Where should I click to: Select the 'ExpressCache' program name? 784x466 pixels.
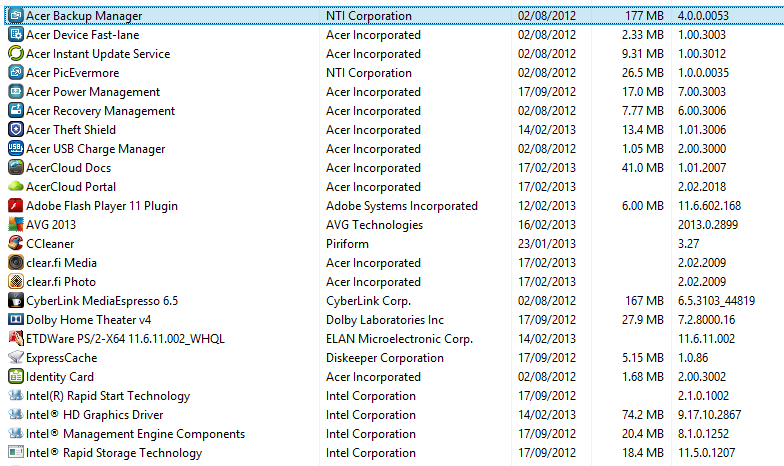point(62,358)
